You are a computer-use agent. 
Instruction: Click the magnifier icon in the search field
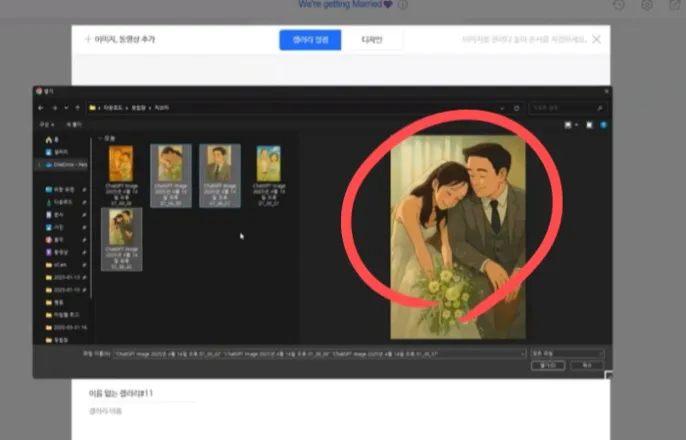pyautogui.click(x=600, y=108)
